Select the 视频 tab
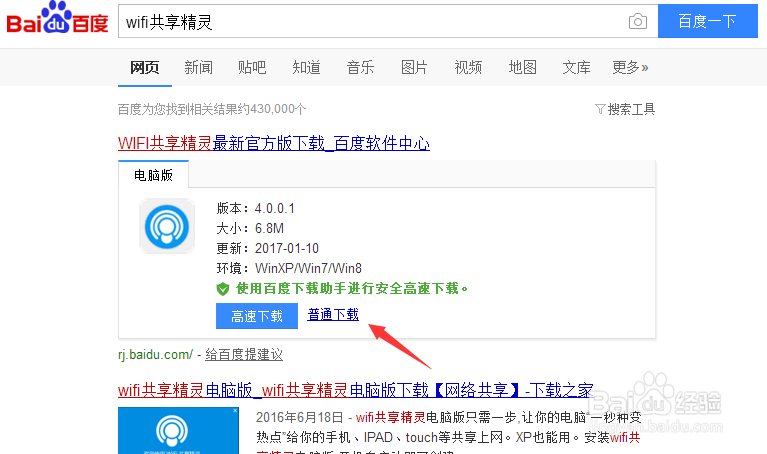 [x=468, y=67]
